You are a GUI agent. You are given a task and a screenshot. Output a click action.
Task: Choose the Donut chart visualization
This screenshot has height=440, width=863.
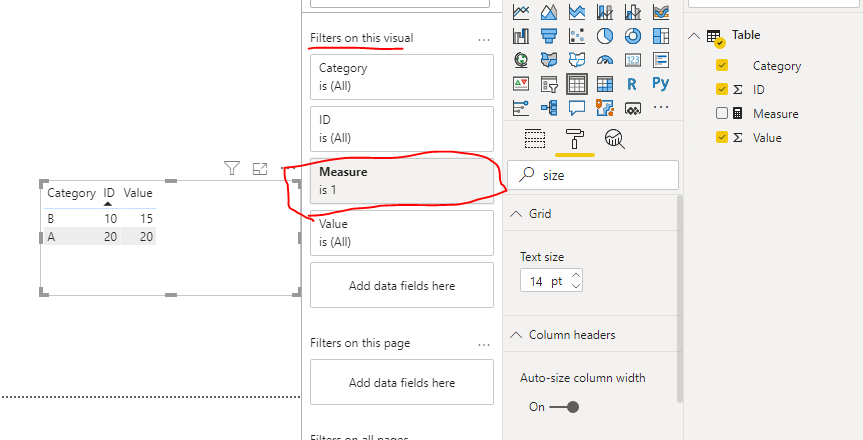[633, 36]
